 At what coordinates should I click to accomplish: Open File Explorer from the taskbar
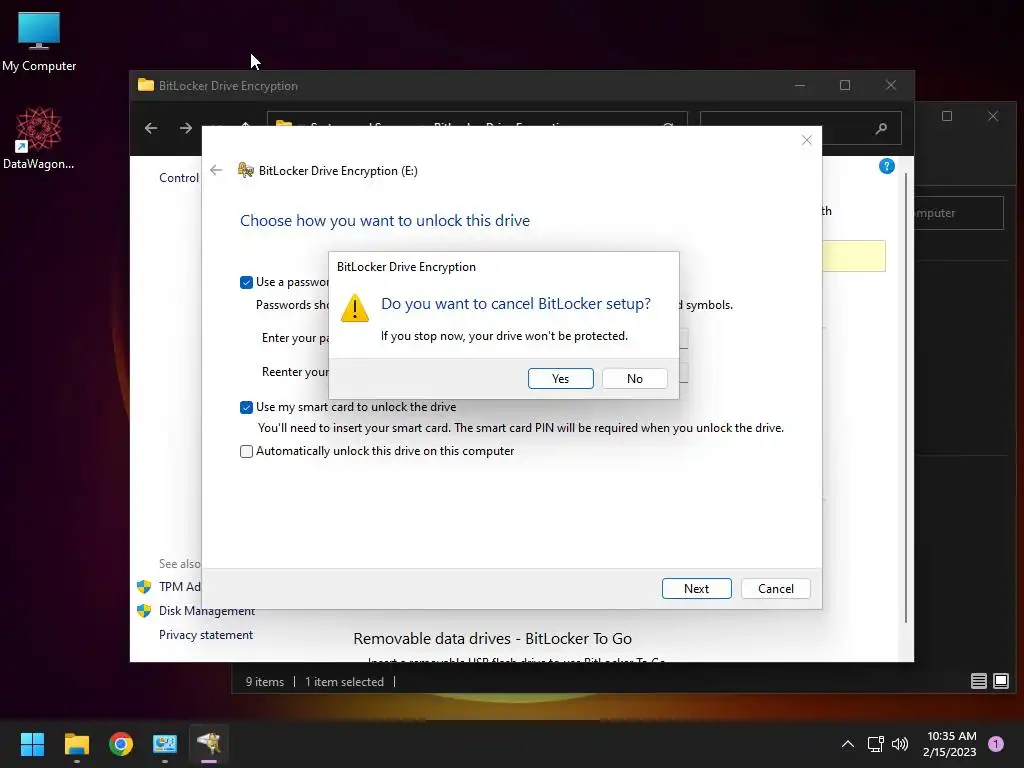[x=76, y=744]
